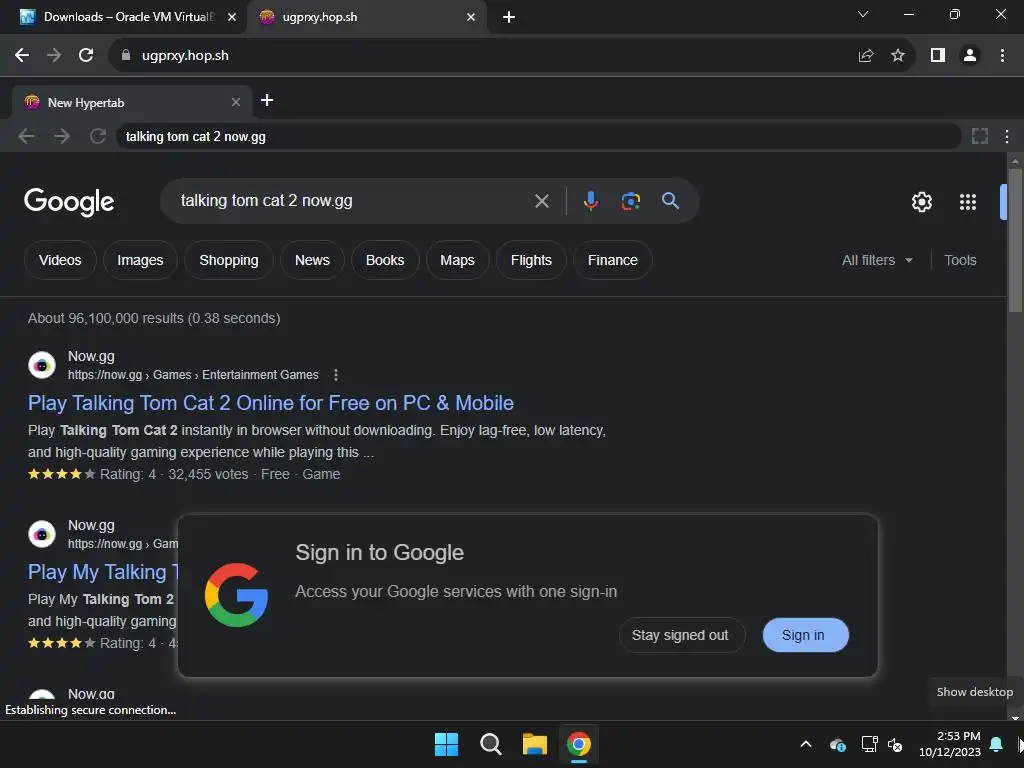This screenshot has width=1024, height=768.
Task: Click the share page icon in the address bar
Action: point(866,56)
